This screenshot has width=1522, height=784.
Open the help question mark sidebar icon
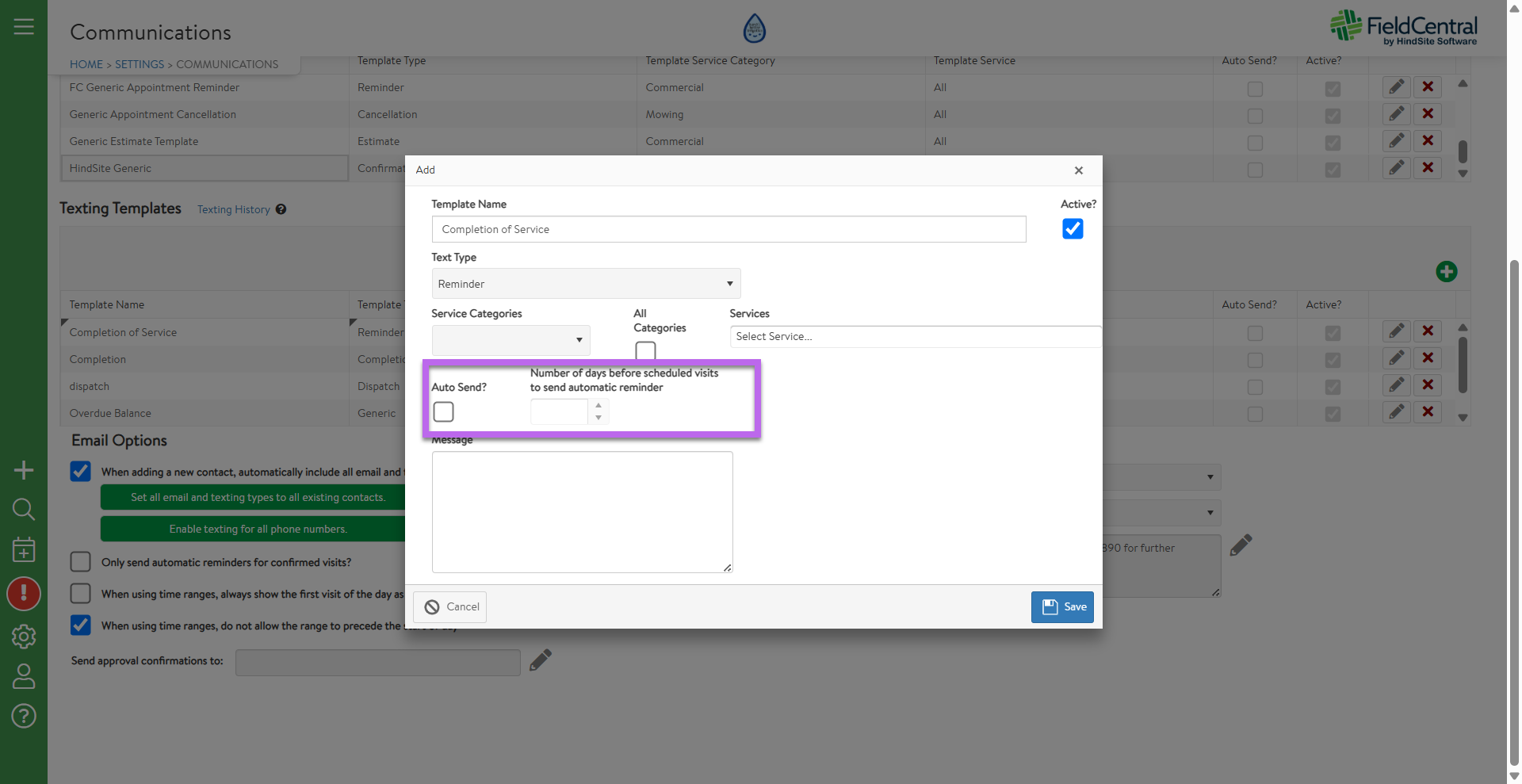tap(24, 716)
